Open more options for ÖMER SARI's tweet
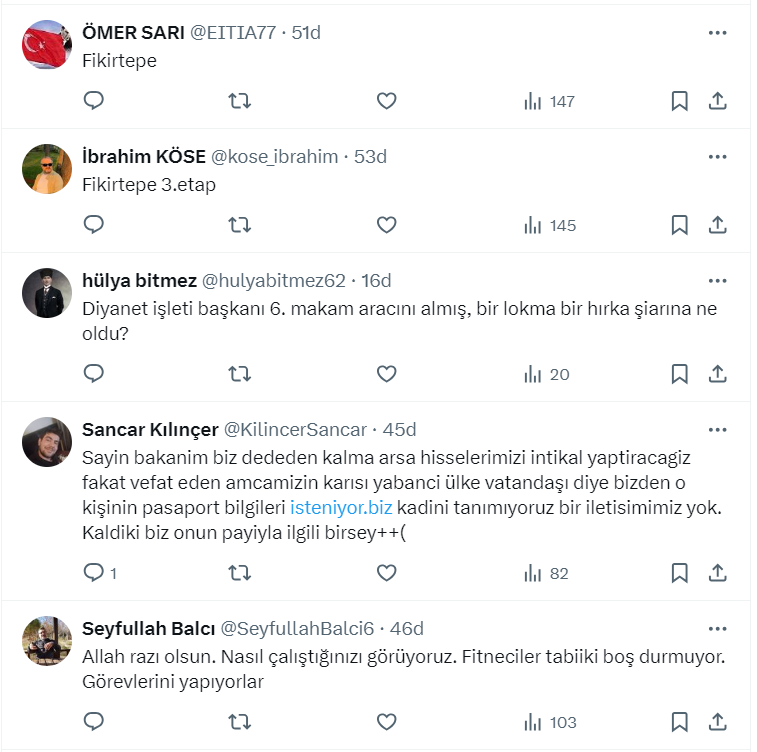Image resolution: width=757 pixels, height=752 pixels. 717,33
